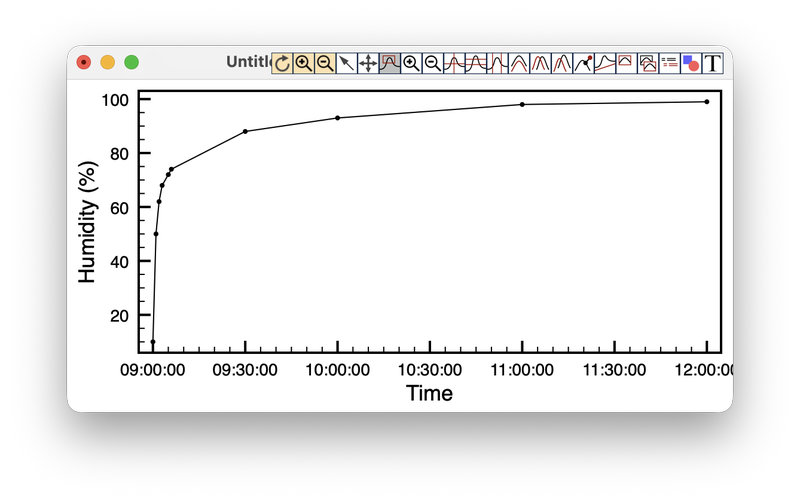This screenshot has height=501, width=800.
Task: Click the 10:00:00 tick label
Action: pyautogui.click(x=337, y=370)
